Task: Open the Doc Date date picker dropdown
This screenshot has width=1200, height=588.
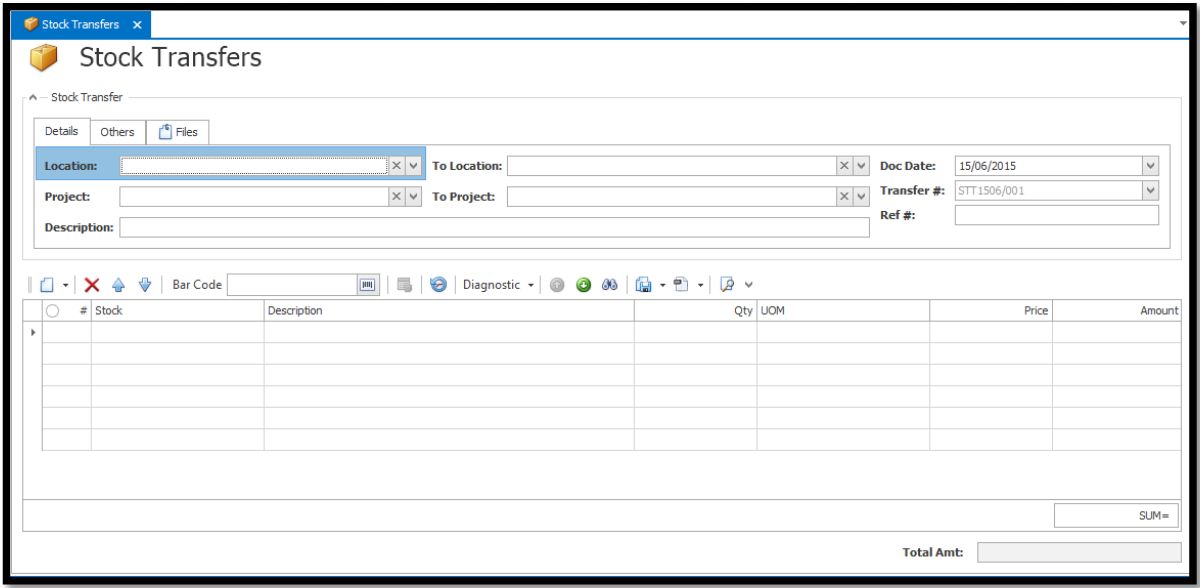Action: click(x=1150, y=165)
